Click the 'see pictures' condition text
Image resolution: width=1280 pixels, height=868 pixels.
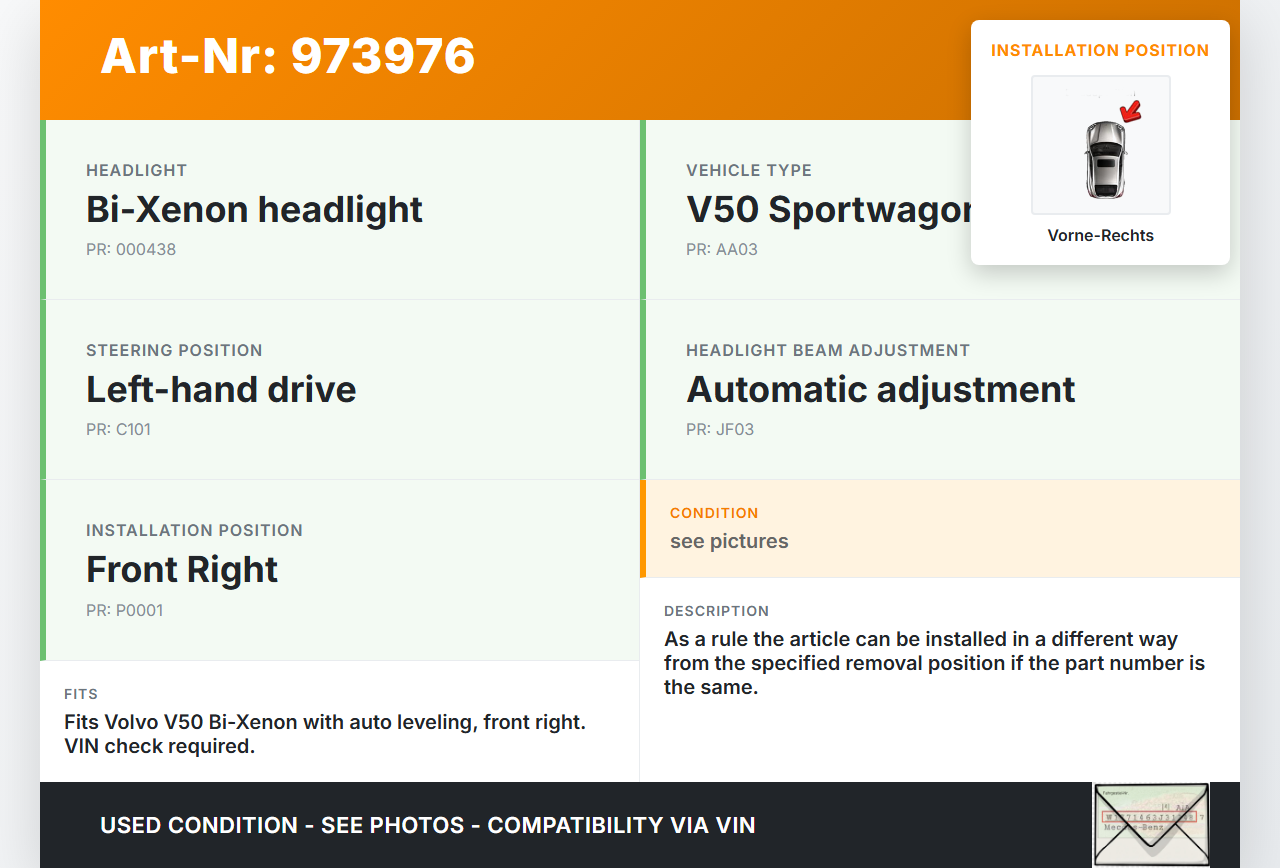pos(729,541)
